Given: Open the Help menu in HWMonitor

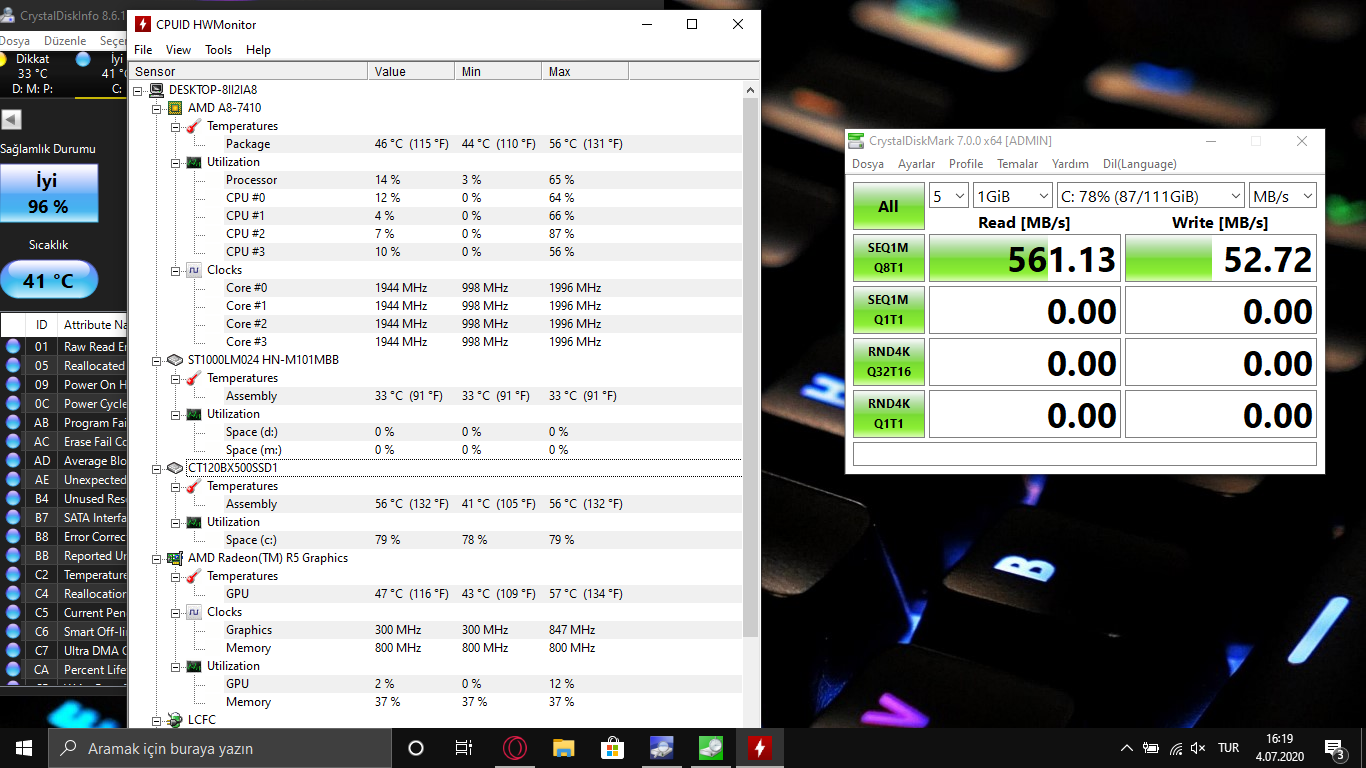Looking at the screenshot, I should 258,50.
